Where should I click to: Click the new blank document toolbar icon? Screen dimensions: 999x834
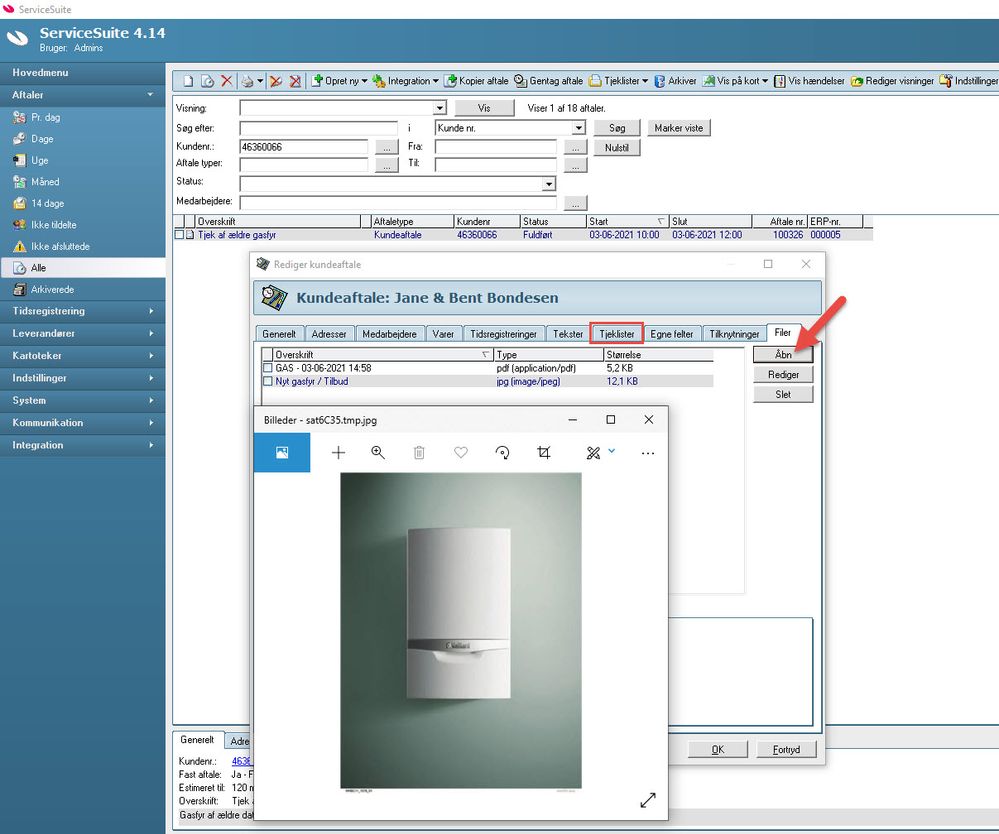coord(189,81)
